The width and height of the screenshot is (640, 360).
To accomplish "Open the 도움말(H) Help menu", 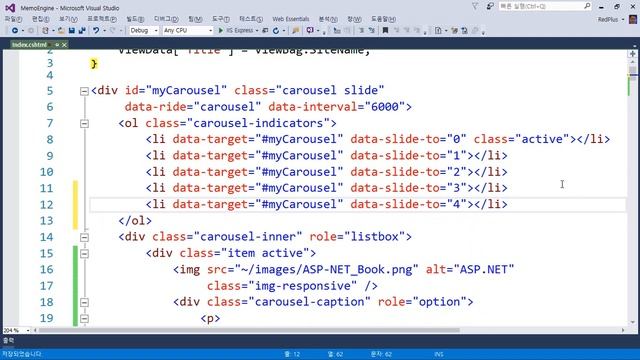I will point(383,19).
